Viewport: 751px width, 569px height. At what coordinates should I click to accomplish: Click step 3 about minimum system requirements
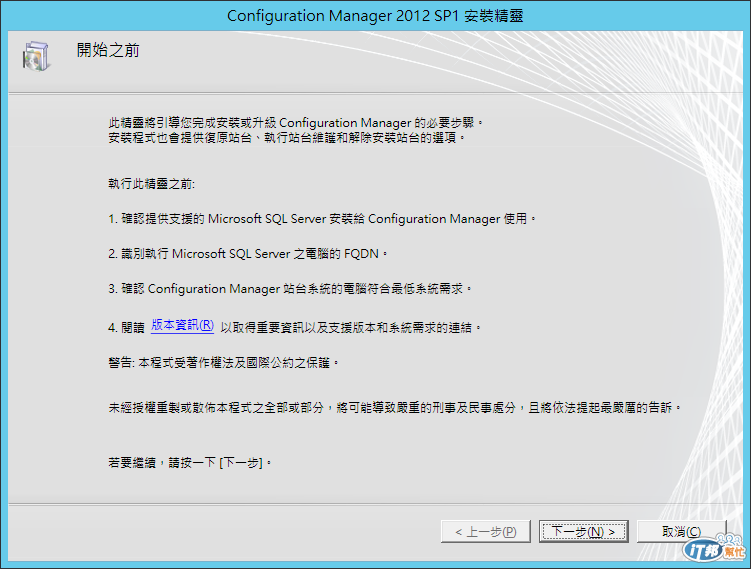click(x=290, y=289)
